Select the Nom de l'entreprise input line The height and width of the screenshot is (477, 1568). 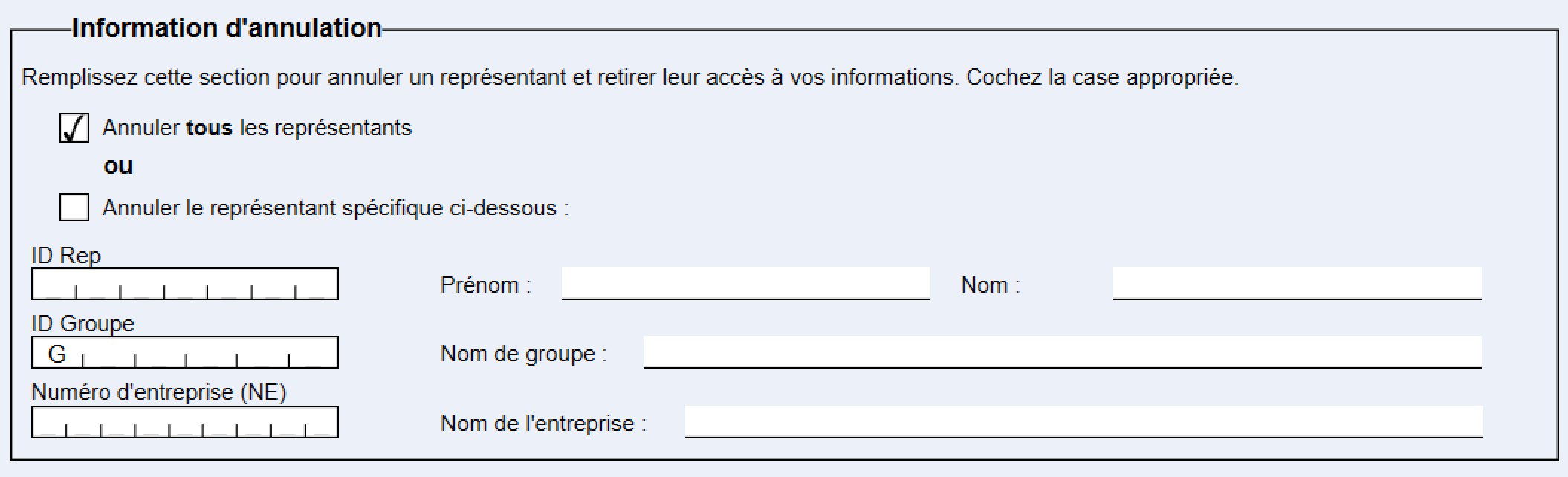(1083, 422)
